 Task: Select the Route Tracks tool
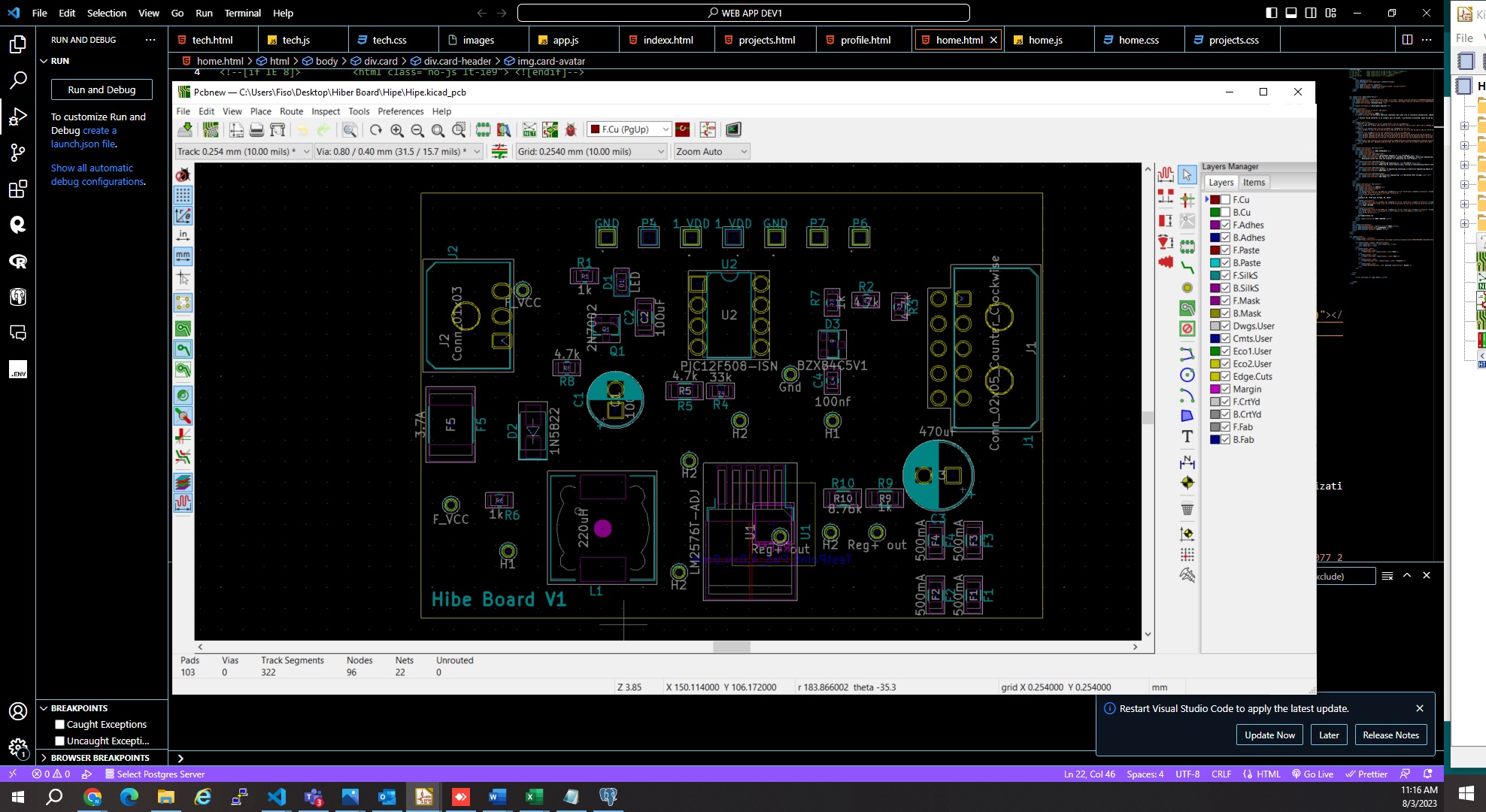(x=1187, y=267)
